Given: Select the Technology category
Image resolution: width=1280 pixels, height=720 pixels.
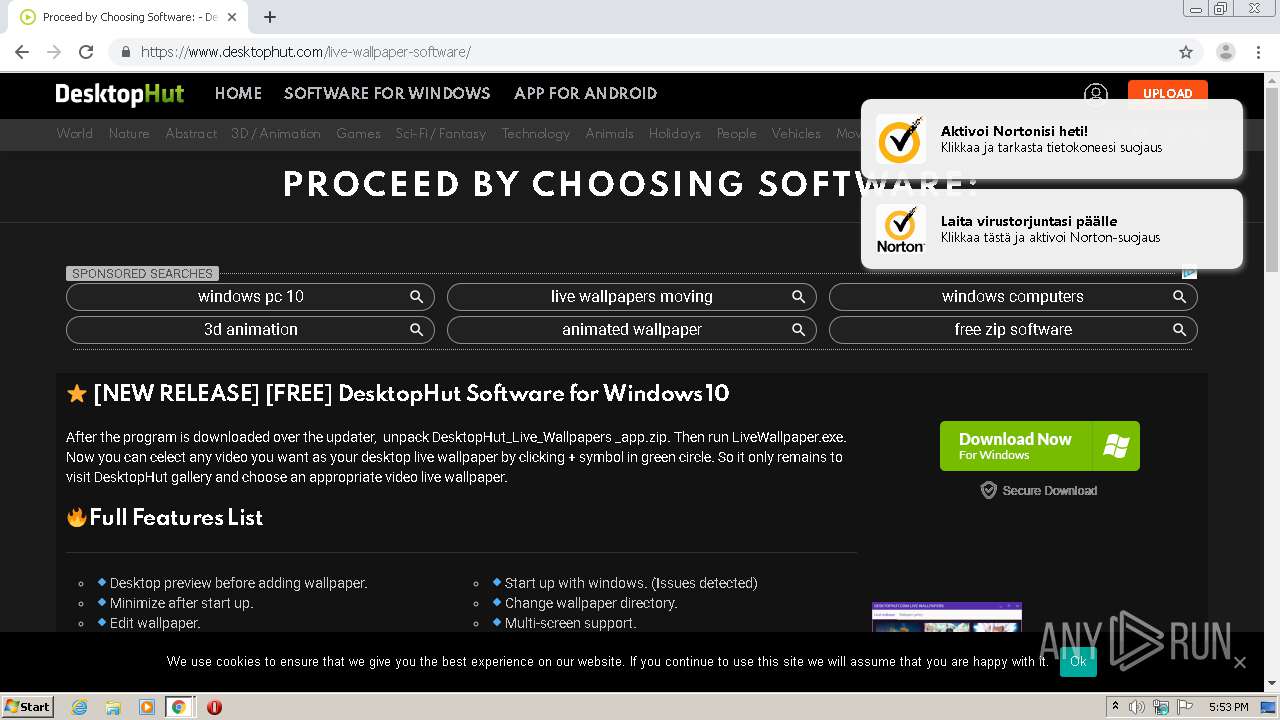Looking at the screenshot, I should click(x=536, y=133).
